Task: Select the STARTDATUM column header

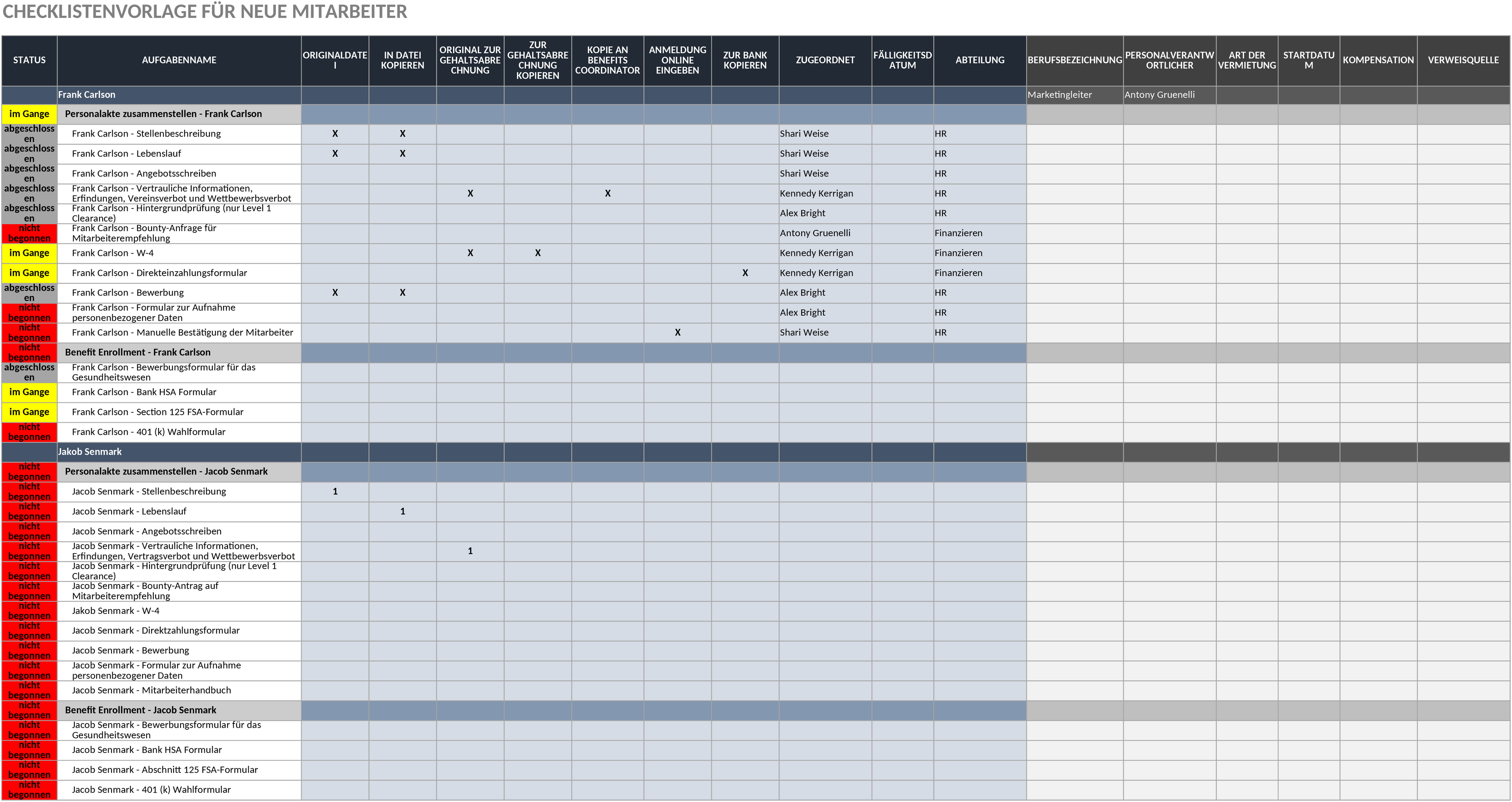Action: (x=1308, y=60)
